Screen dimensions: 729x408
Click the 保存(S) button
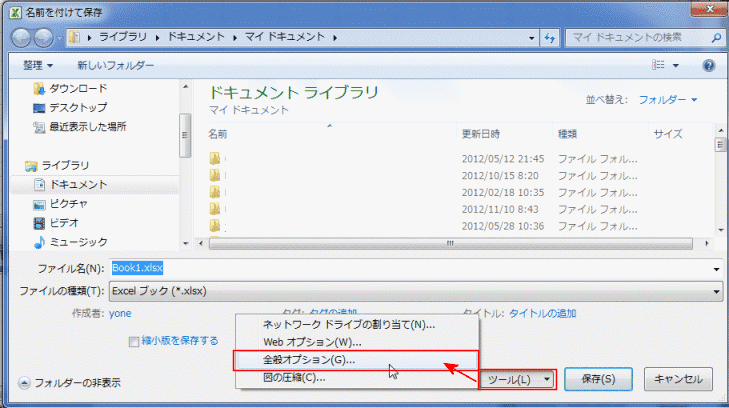[598, 379]
